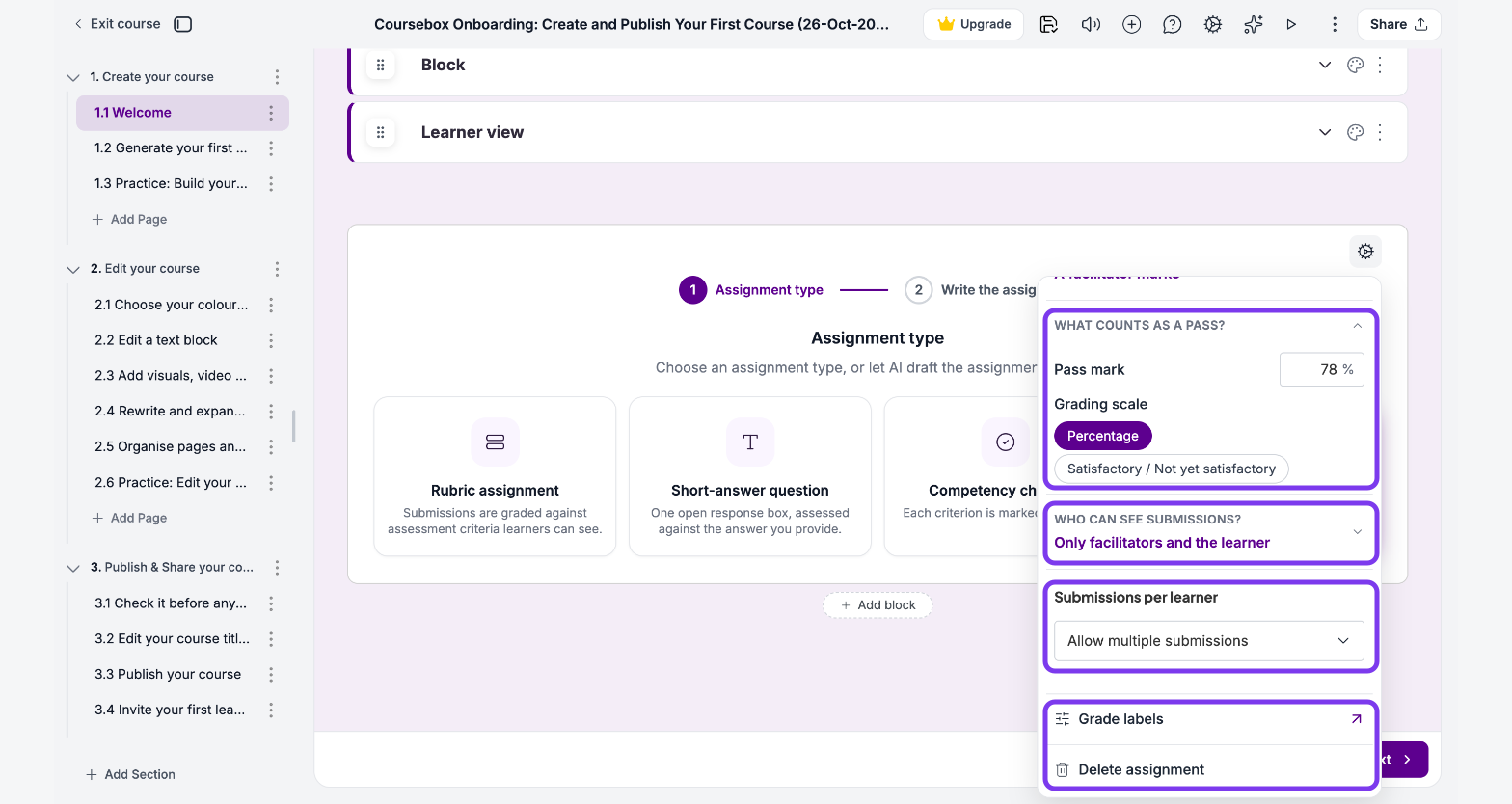Click the save course icon in top toolbar
Screen dimensions: 1512x804
click(1049, 24)
